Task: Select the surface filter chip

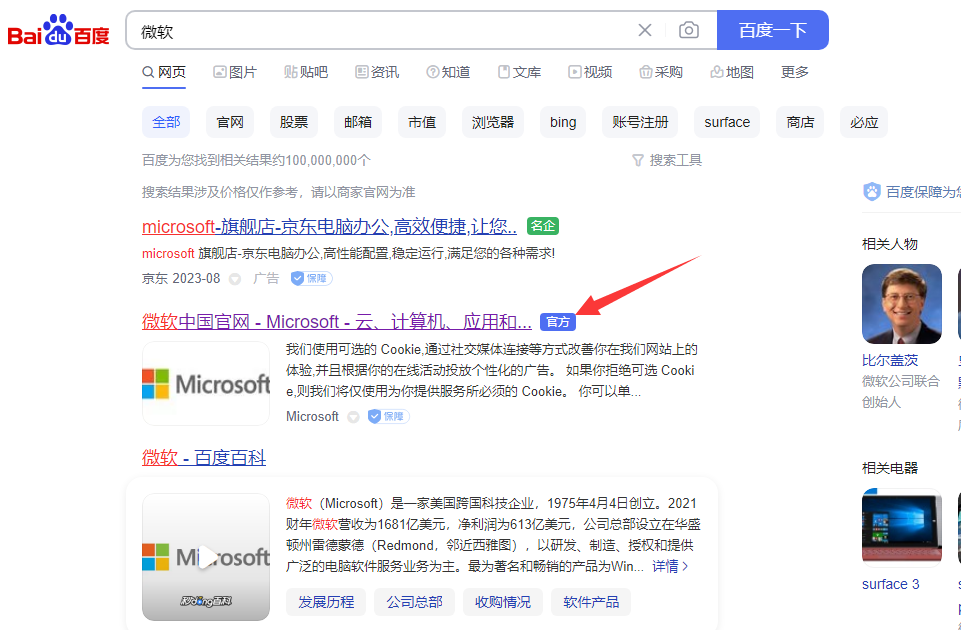Action: [727, 122]
